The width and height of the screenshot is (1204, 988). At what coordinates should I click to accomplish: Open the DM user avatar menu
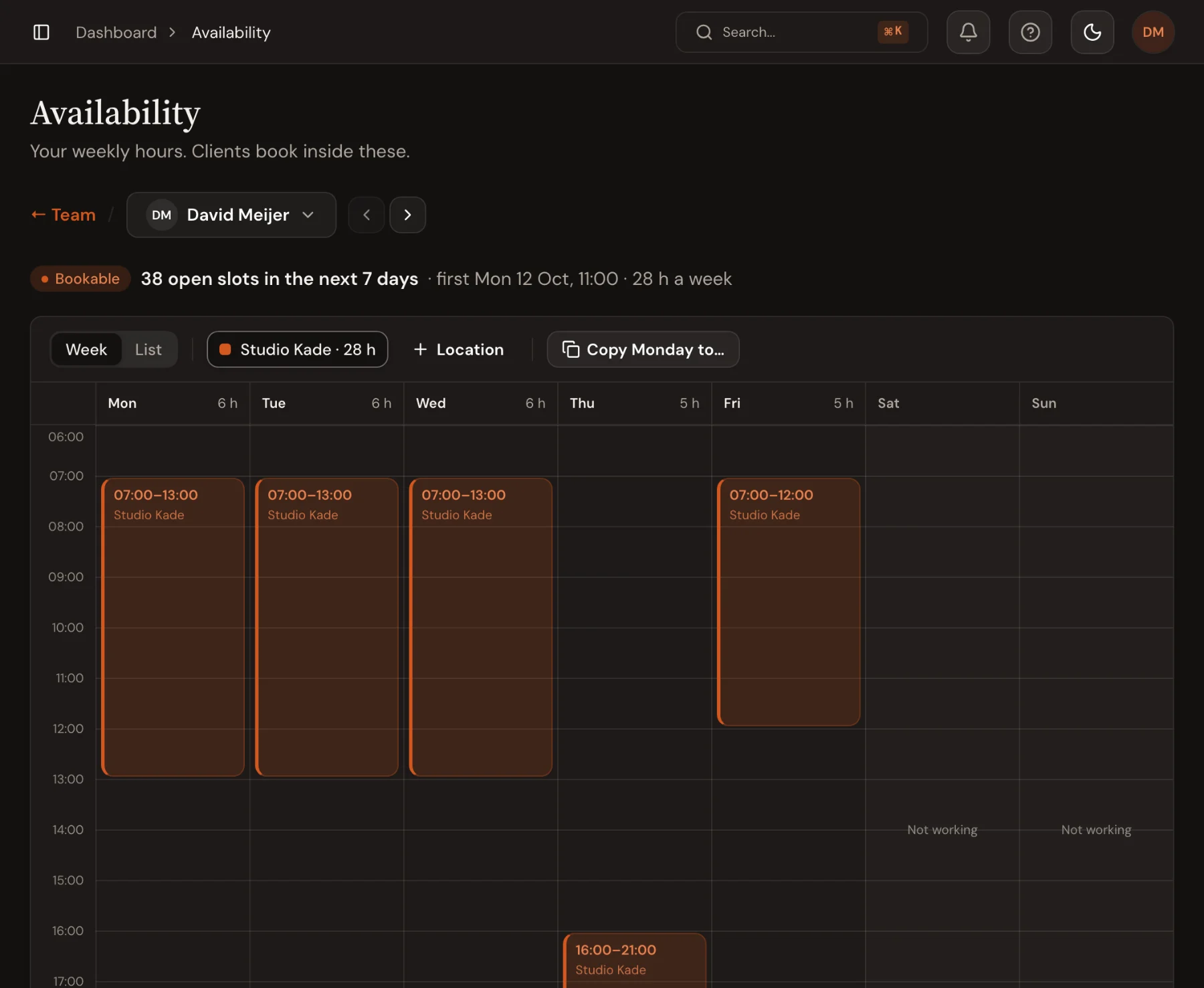pos(1153,32)
